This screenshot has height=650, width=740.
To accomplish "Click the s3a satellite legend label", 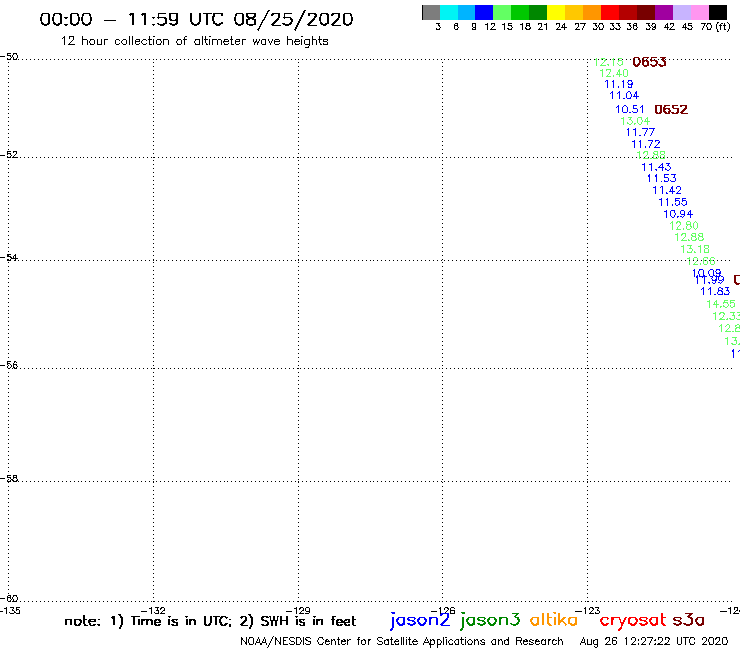I will (689, 620).
